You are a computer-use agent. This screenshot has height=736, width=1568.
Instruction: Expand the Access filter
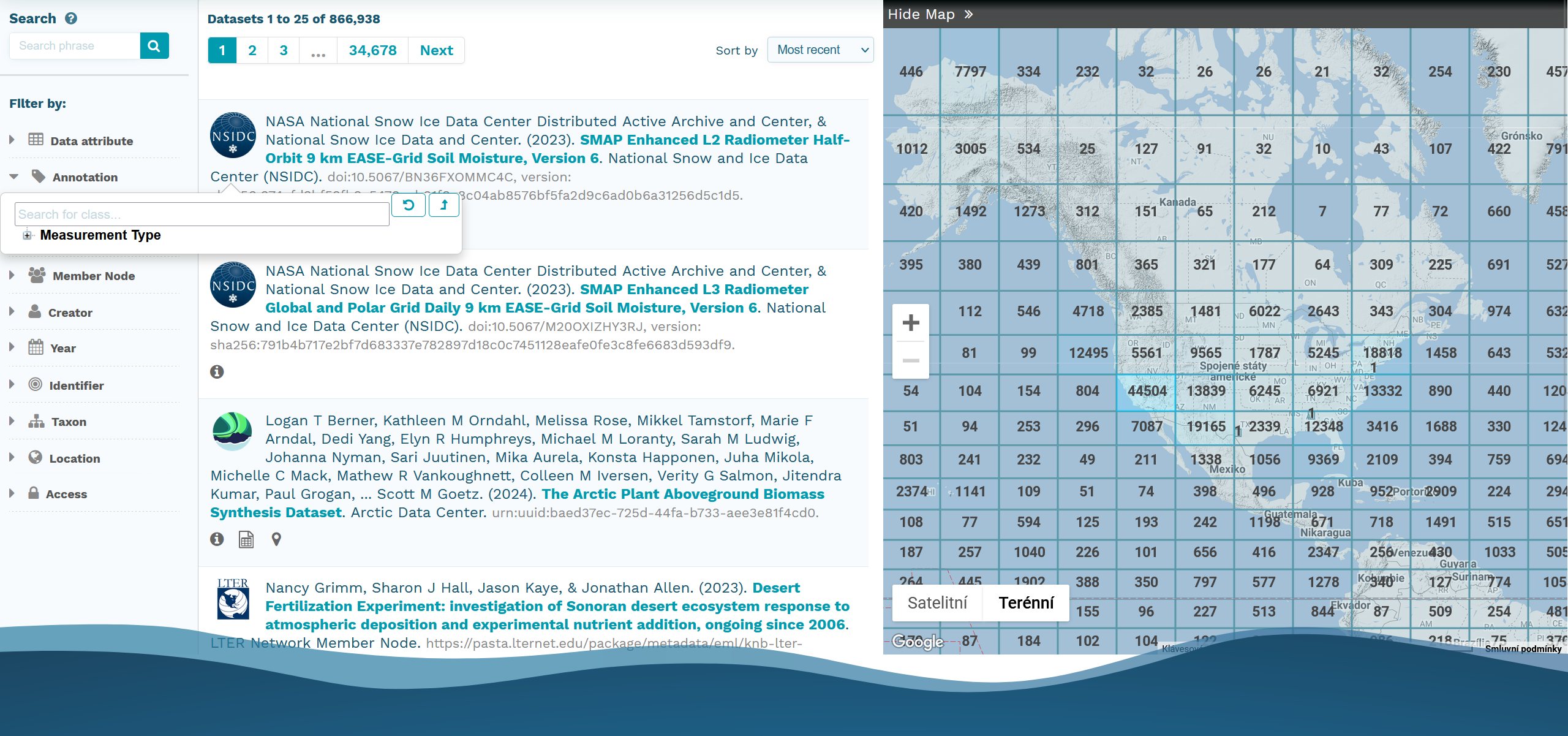(12, 493)
